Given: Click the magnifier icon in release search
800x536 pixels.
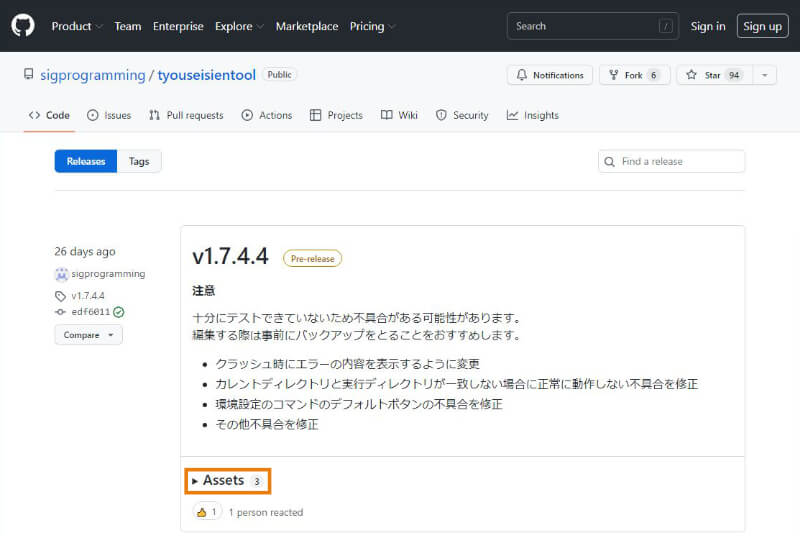Looking at the screenshot, I should (x=609, y=162).
